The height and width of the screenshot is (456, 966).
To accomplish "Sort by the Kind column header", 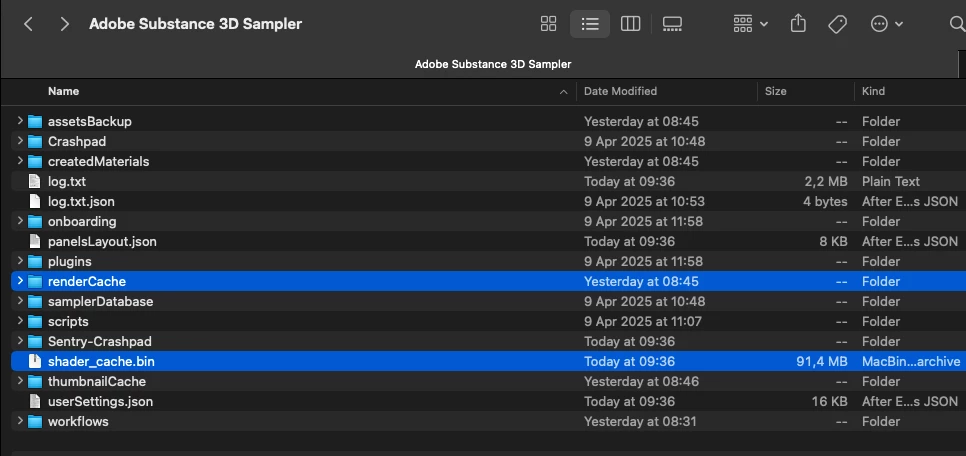I will (x=874, y=91).
